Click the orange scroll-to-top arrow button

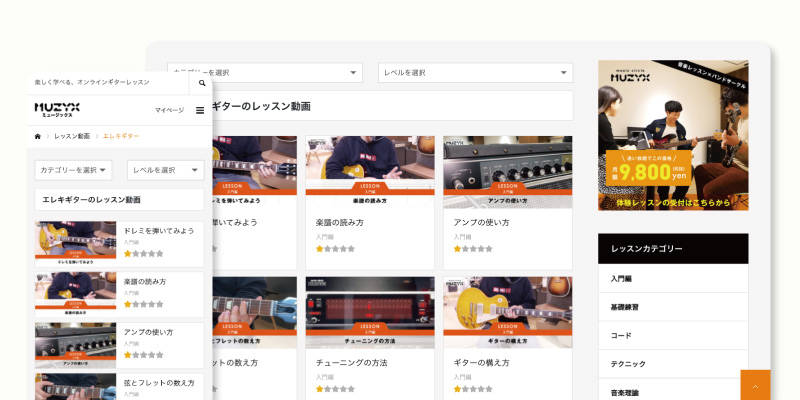pos(755,385)
